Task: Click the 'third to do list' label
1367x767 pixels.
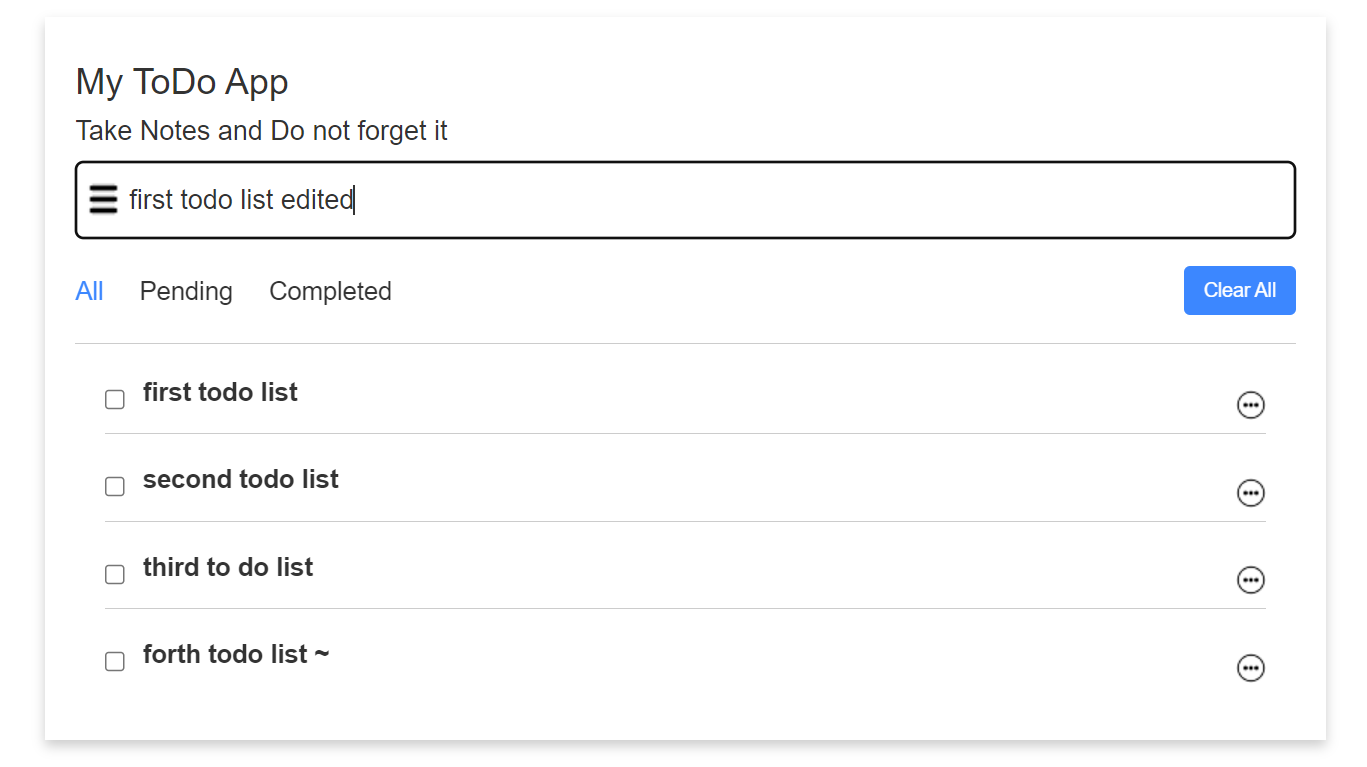Action: pyautogui.click(x=227, y=567)
